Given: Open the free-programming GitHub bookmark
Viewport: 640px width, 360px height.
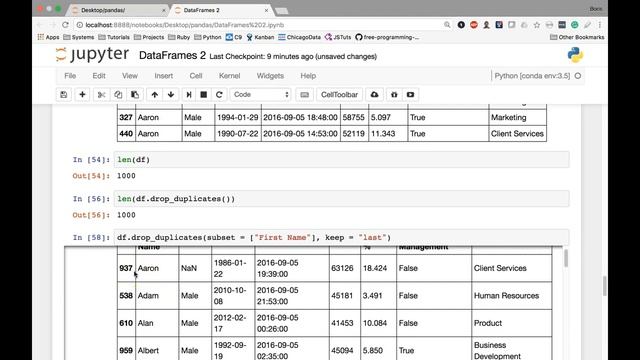Looking at the screenshot, I should (x=387, y=37).
